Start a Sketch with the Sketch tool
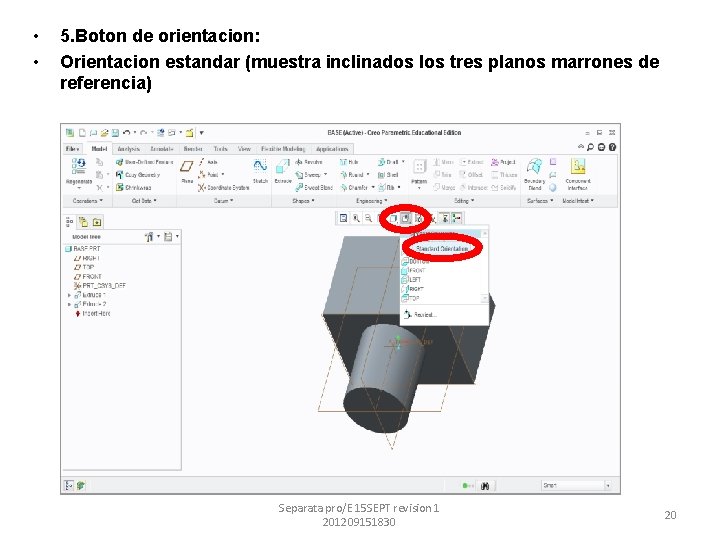Image resolution: width=720 pixels, height=540 pixels. pos(260,171)
